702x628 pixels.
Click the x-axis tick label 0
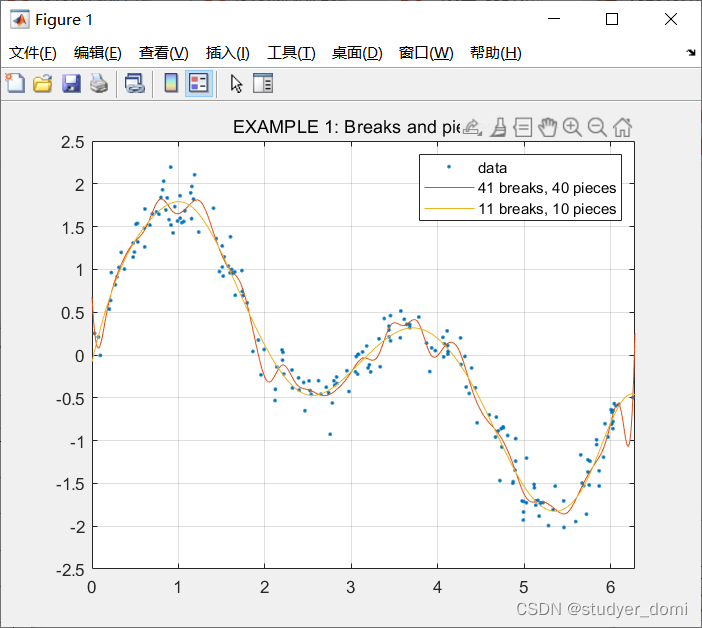point(92,587)
